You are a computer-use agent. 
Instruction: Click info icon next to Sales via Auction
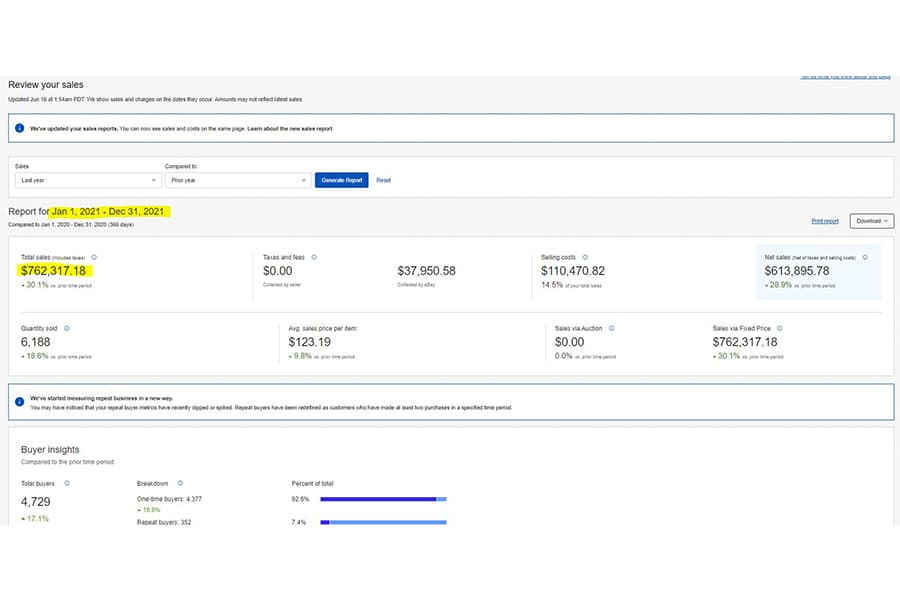[x=611, y=328]
